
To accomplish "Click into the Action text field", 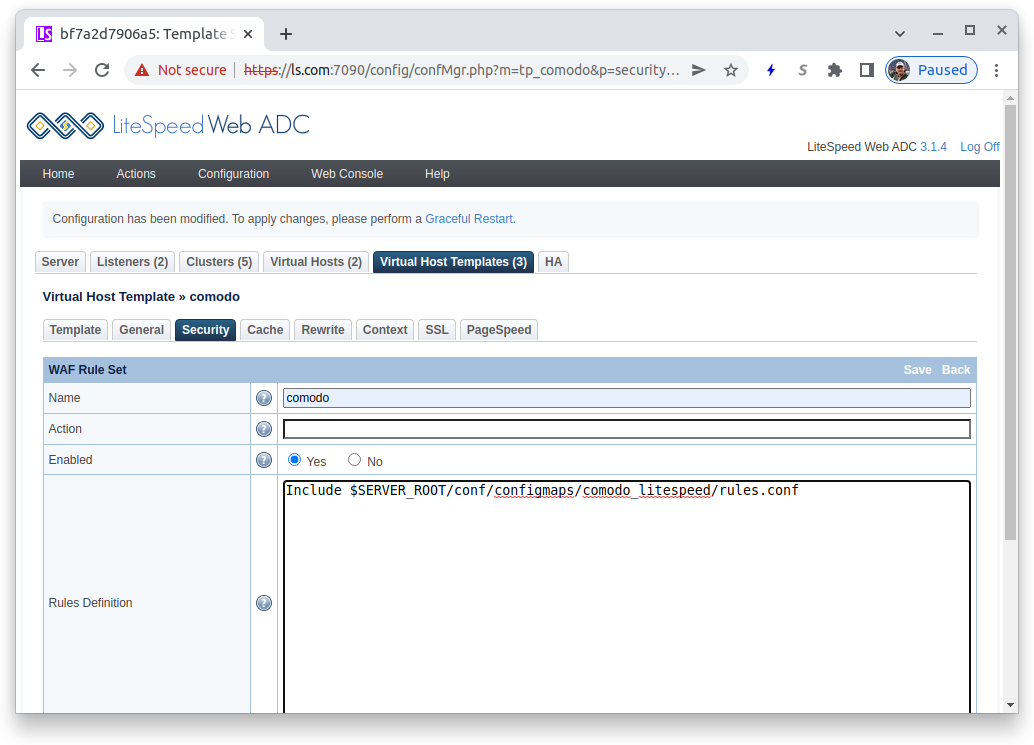I will click(626, 429).
